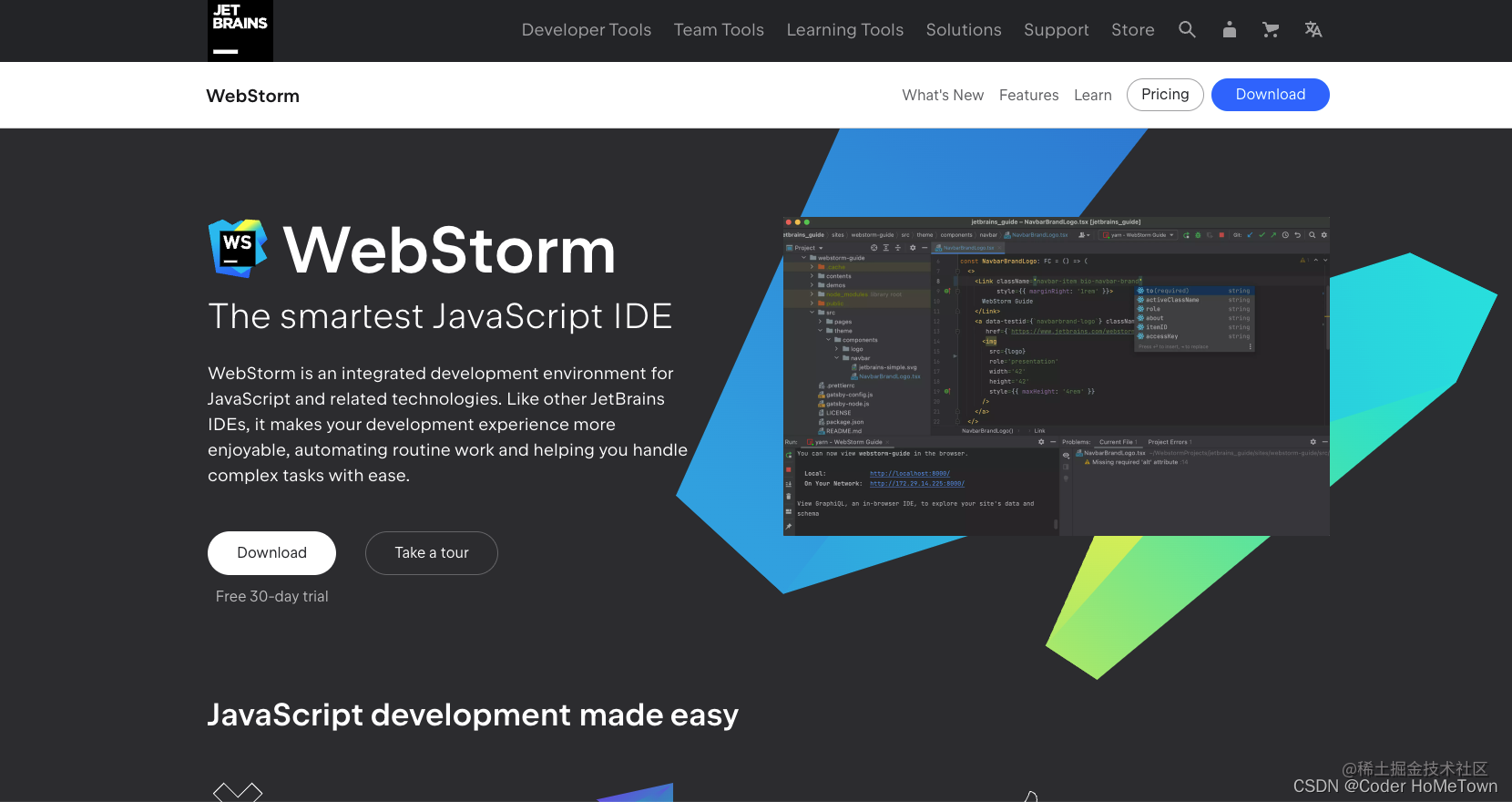Open the shopping cart icon
Viewport: 1512px width, 802px height.
coord(1271,29)
